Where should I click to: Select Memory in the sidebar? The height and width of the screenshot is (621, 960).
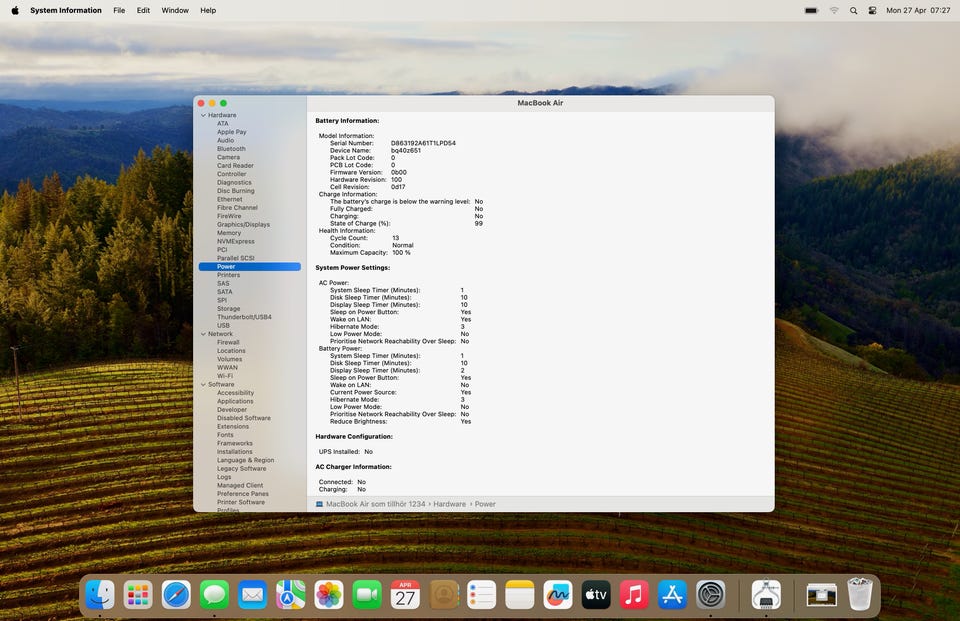229,233
